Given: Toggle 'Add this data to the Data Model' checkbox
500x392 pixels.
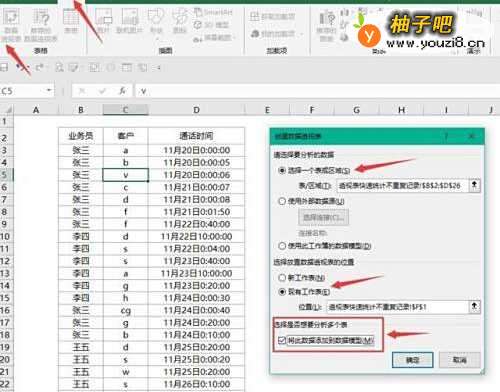Looking at the screenshot, I should click(x=282, y=340).
